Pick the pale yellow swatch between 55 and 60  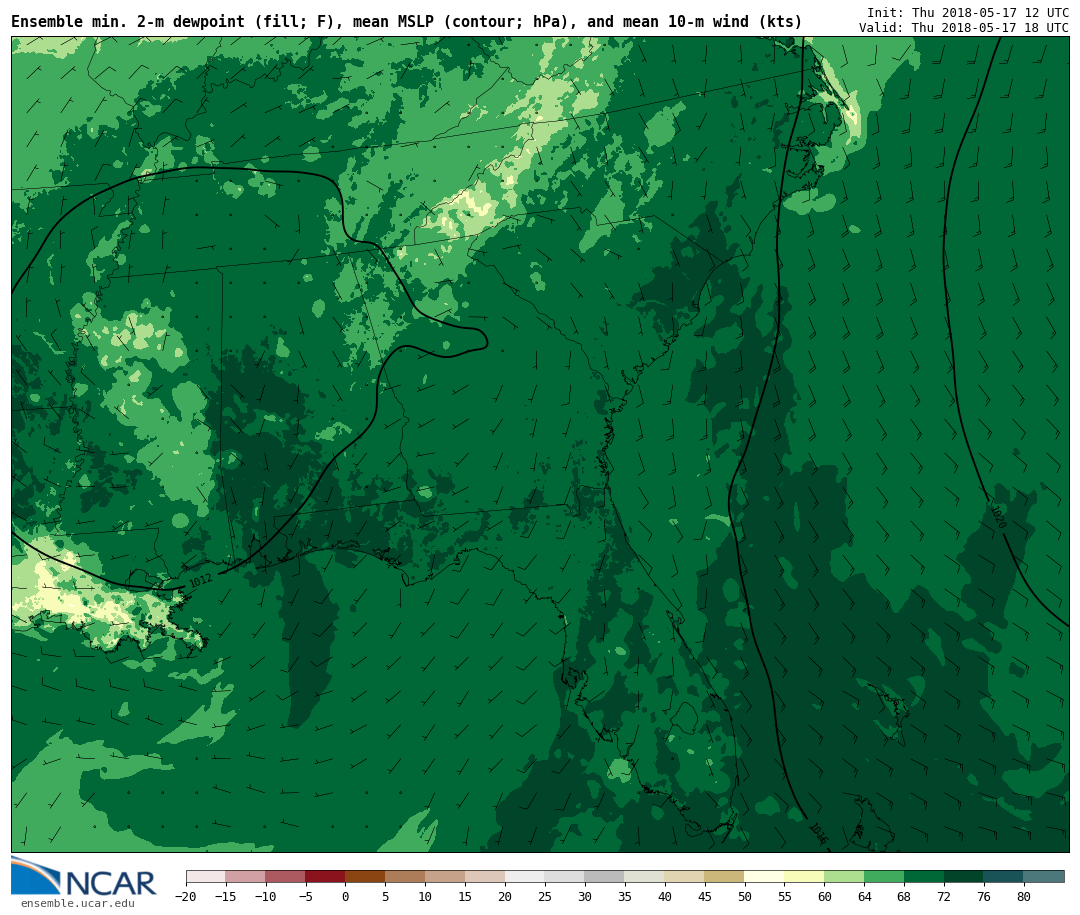[804, 877]
